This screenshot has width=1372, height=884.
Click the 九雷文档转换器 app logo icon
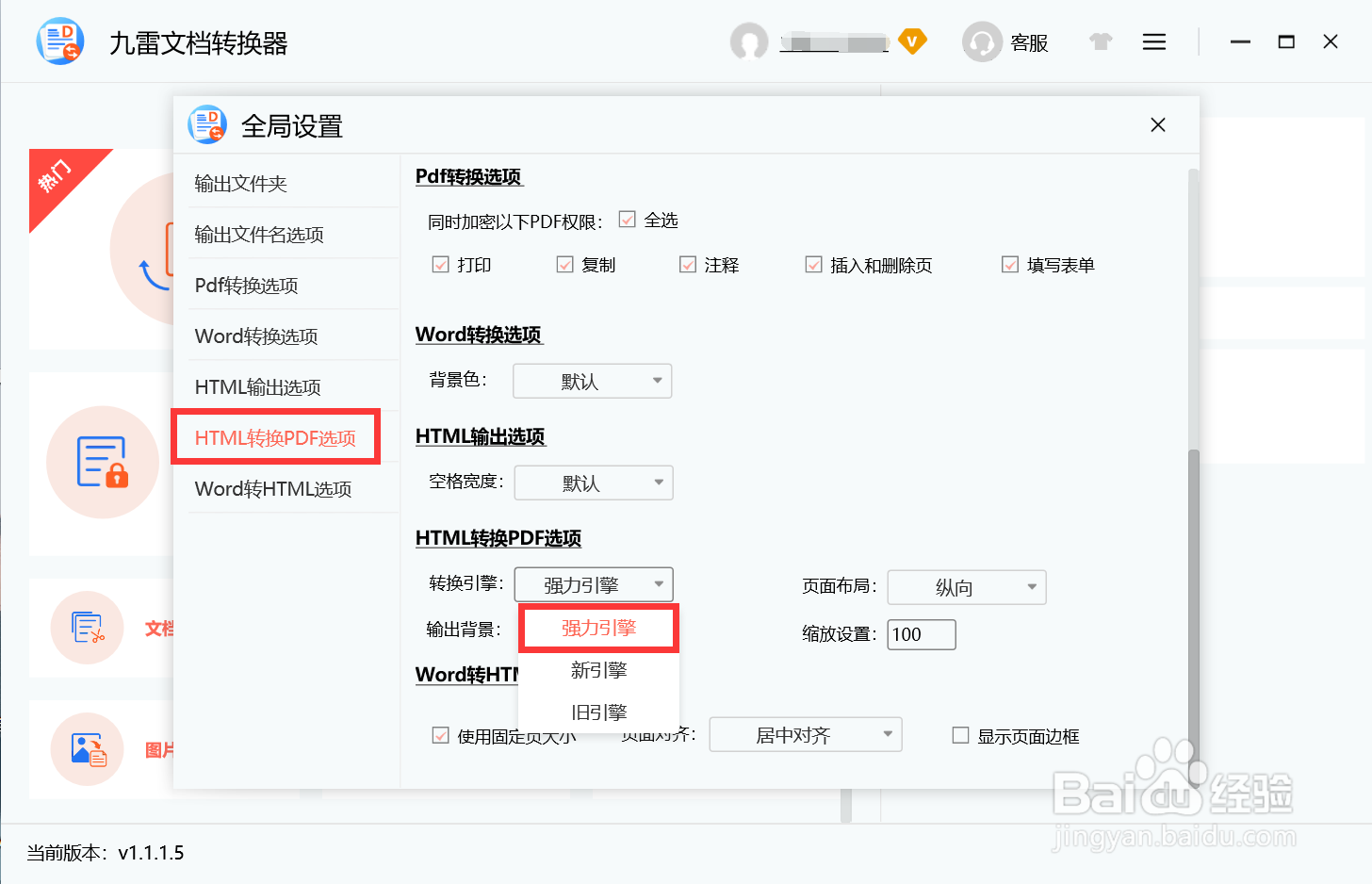coord(59,41)
